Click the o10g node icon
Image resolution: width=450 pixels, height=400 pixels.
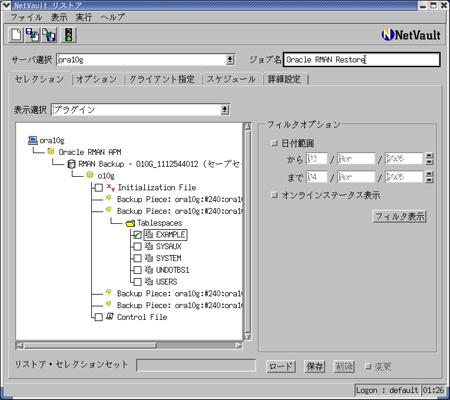[x=89, y=175]
